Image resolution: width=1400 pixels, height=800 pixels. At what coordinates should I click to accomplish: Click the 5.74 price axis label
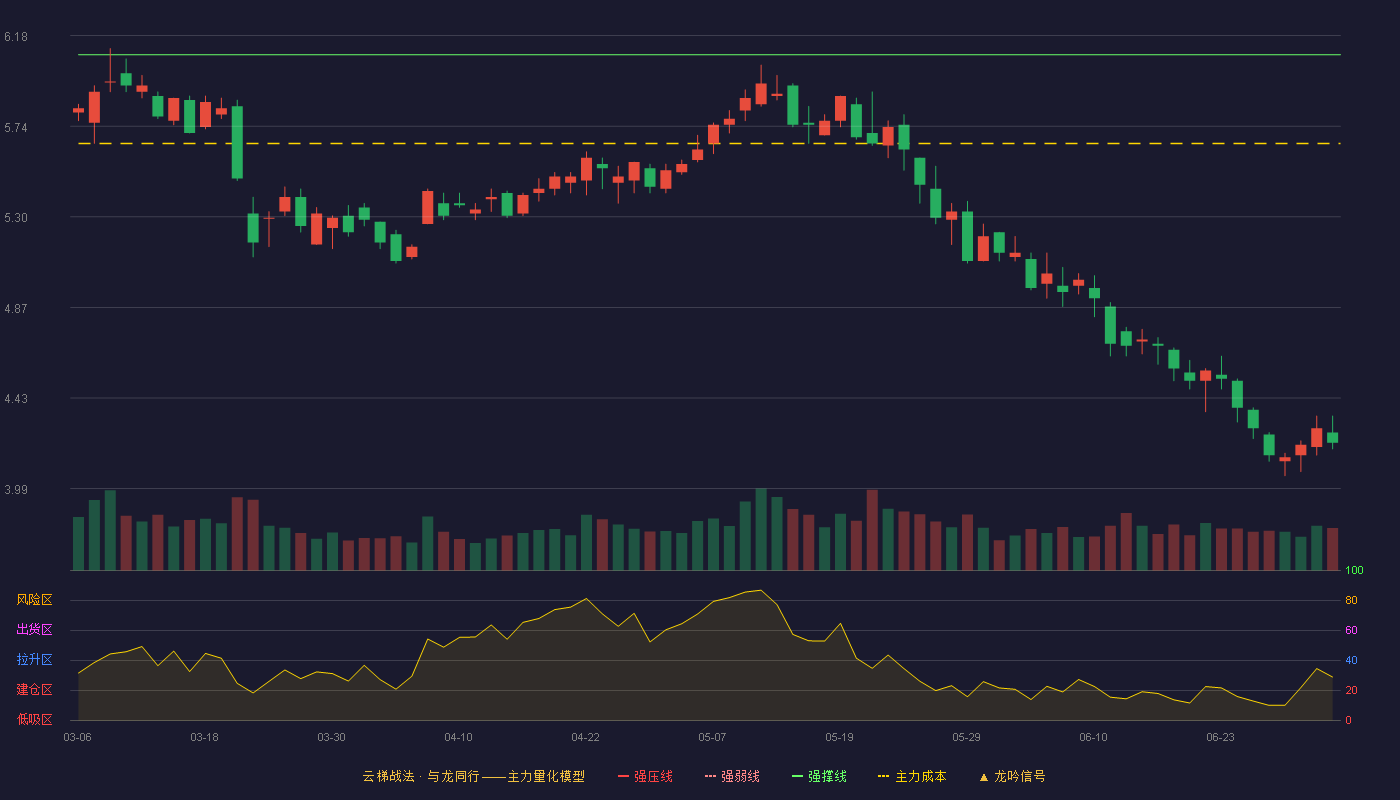16,127
